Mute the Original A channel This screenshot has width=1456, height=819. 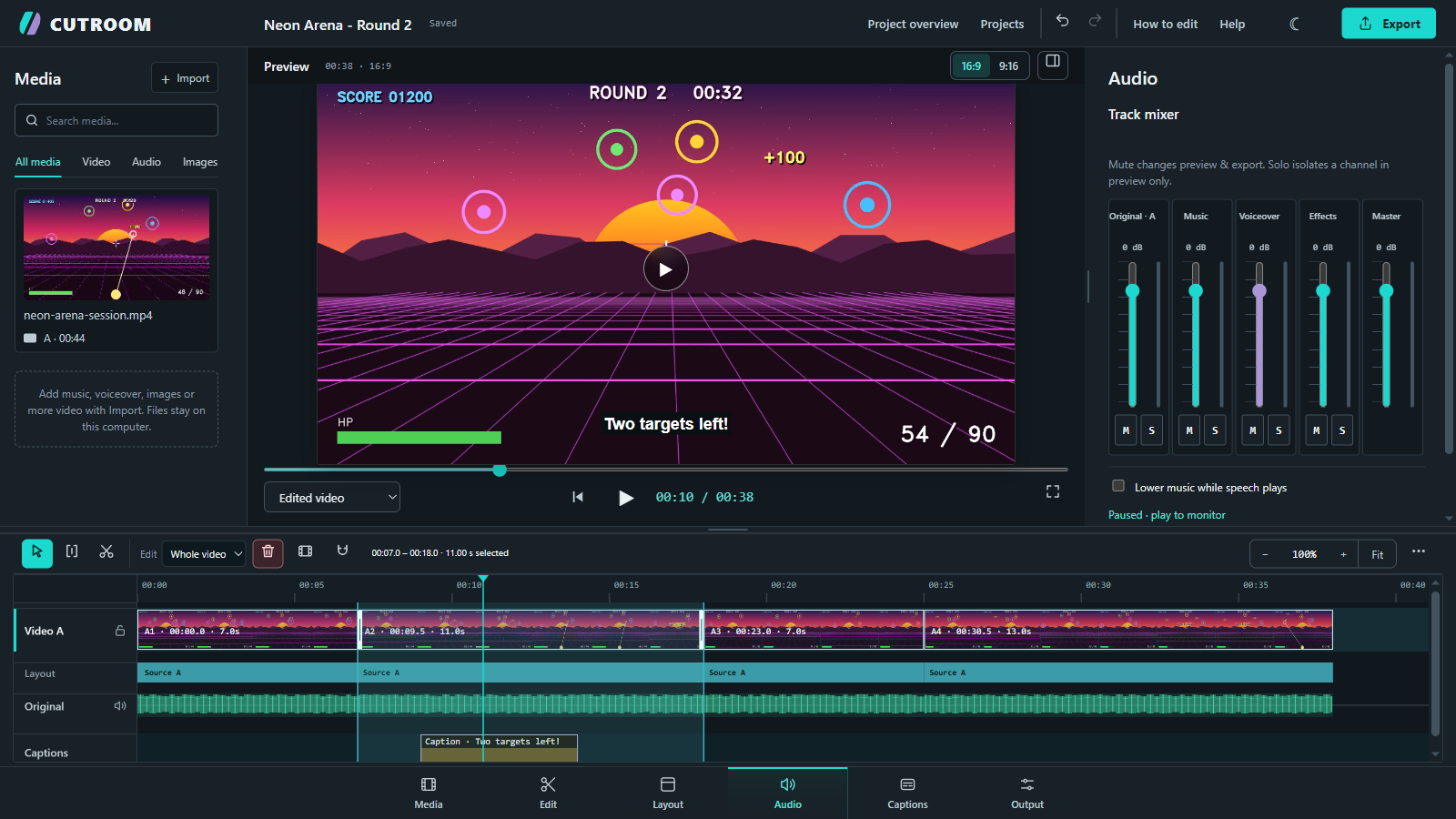(x=1126, y=430)
